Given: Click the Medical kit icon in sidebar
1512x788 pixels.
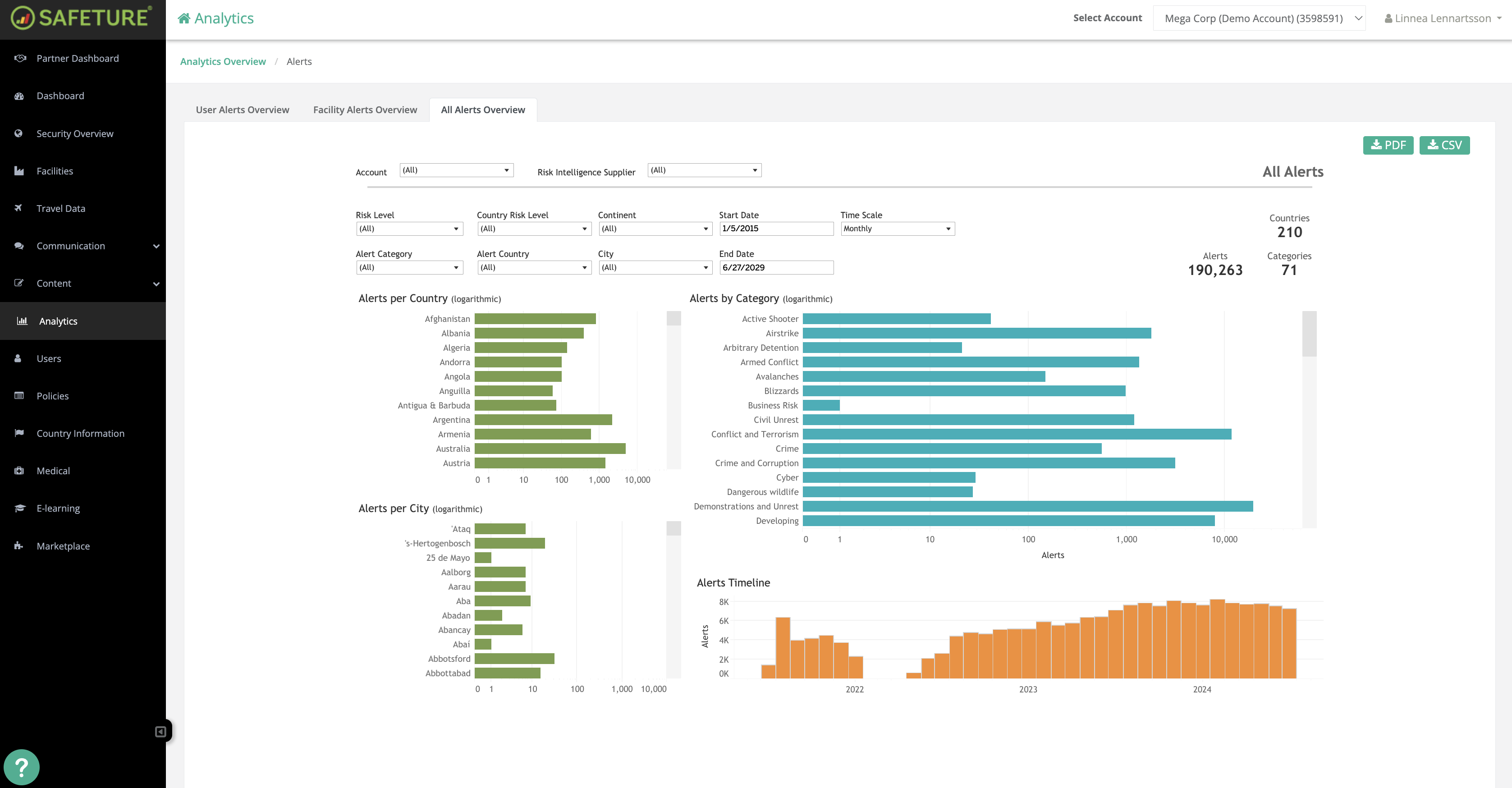Looking at the screenshot, I should pyautogui.click(x=19, y=471).
